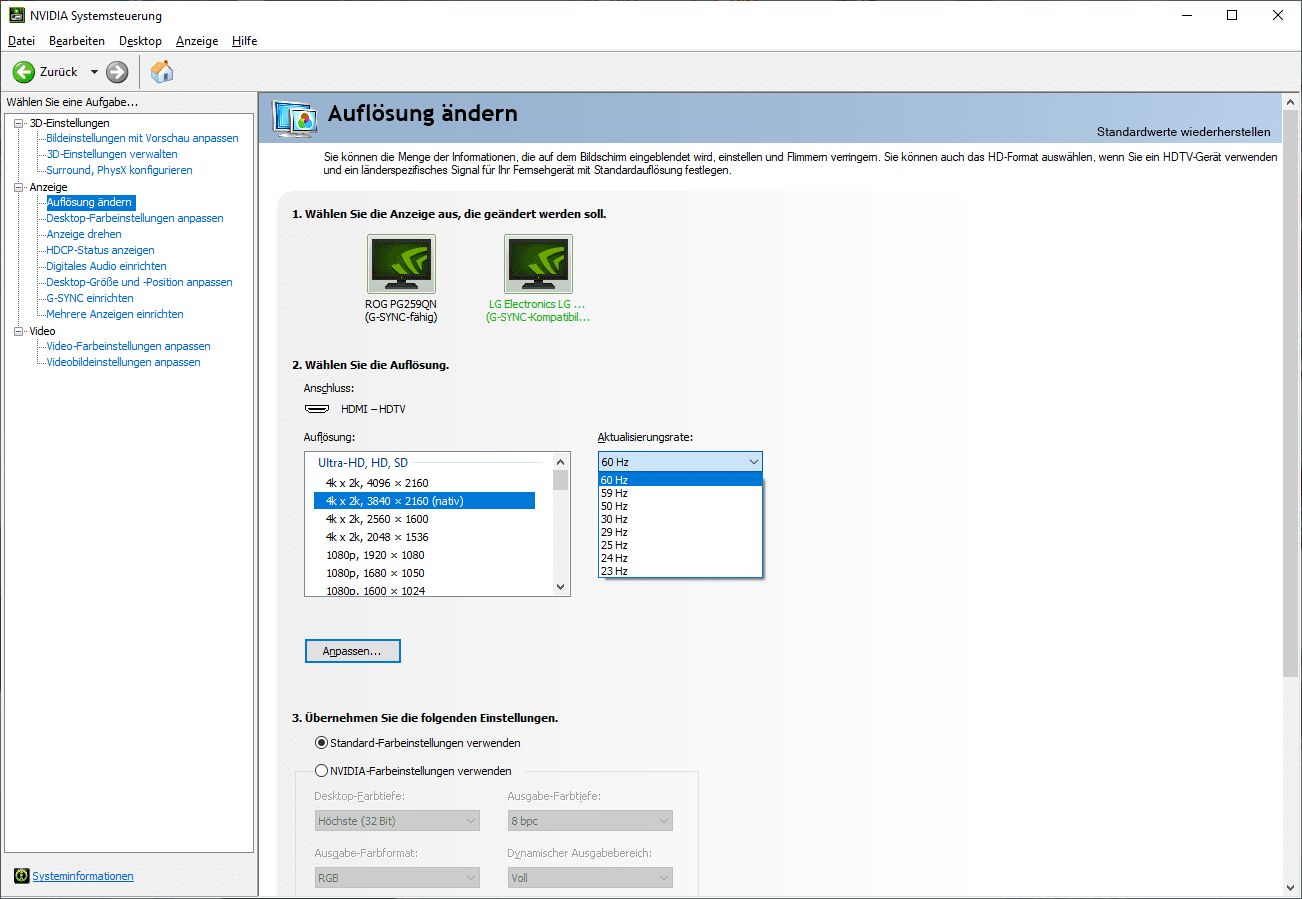Open Desktop-Farbeinstellungen anpassen
Viewport: 1302px width, 899px height.
click(135, 218)
